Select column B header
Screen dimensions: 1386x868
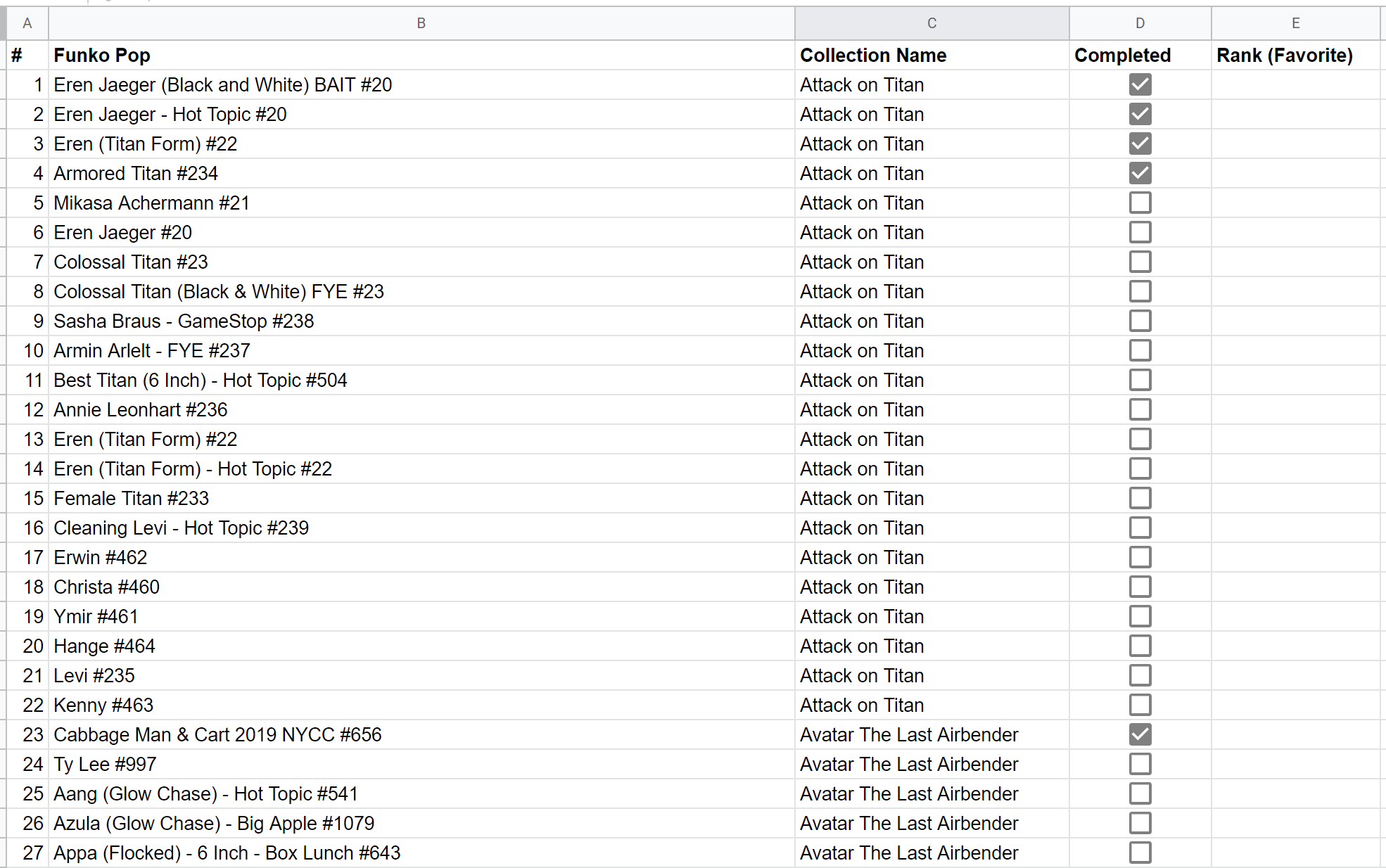click(x=421, y=23)
